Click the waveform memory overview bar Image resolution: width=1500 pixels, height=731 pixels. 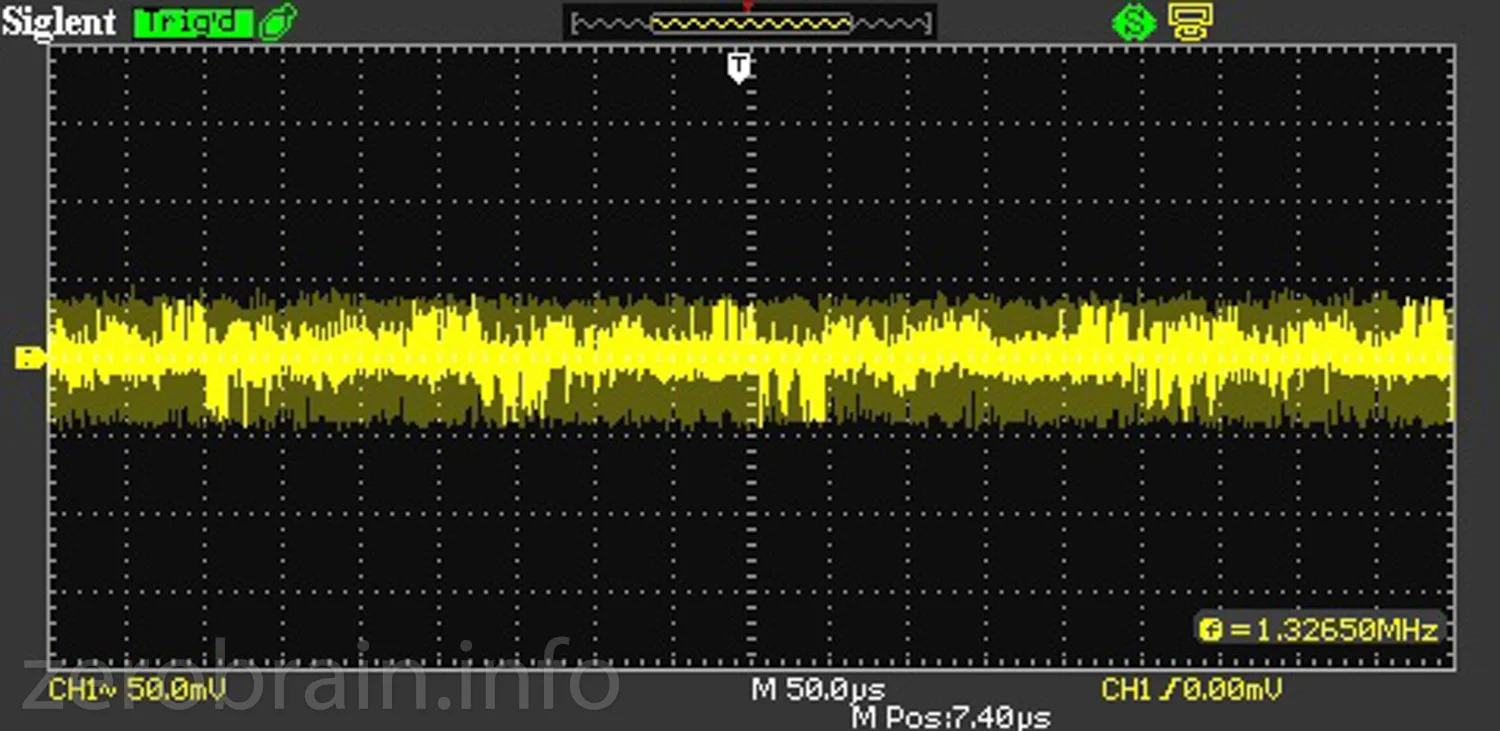click(750, 23)
